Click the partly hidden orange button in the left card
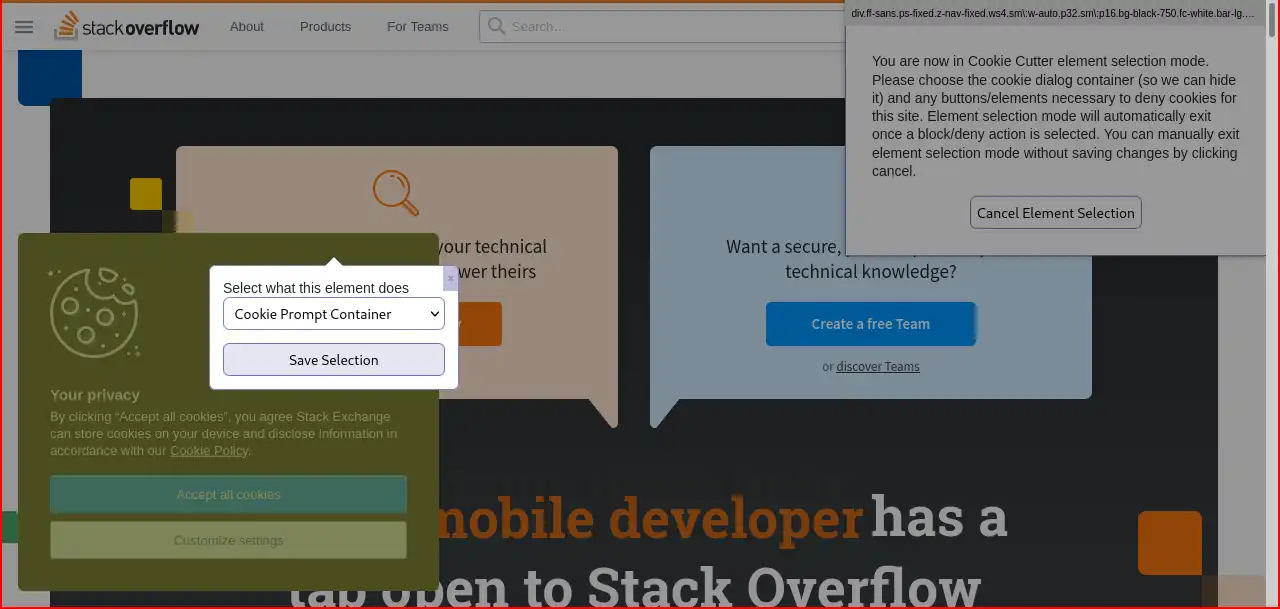 click(x=480, y=324)
